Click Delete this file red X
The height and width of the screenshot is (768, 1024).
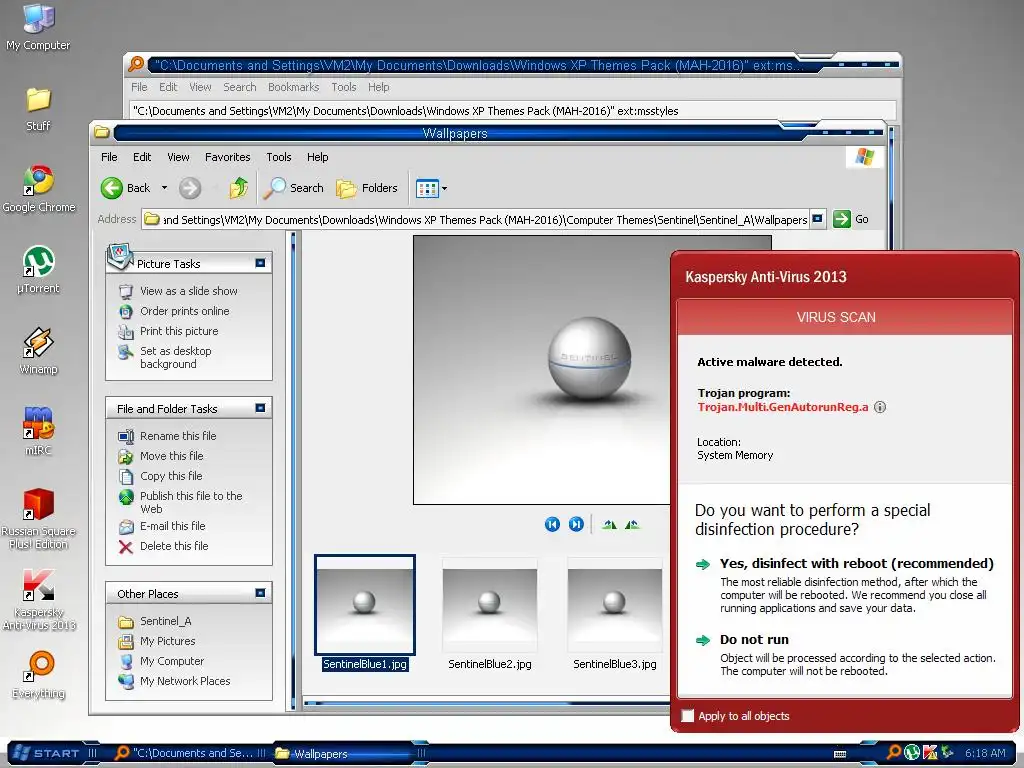coord(125,547)
